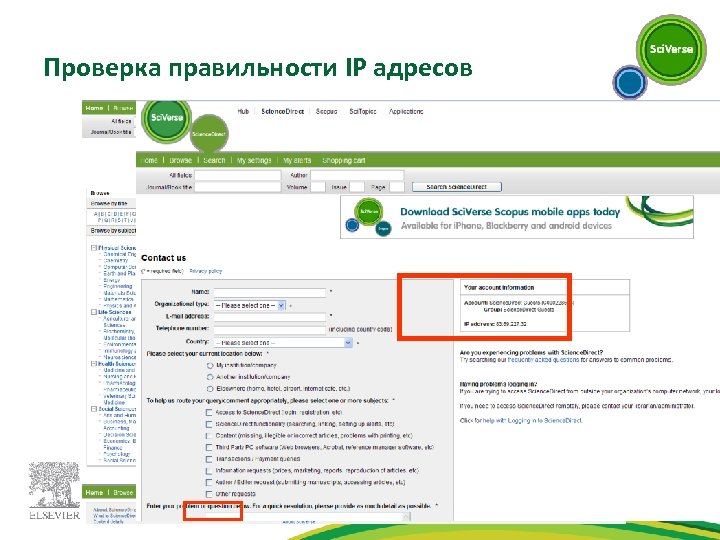Open SciTopics in the top navigation
This screenshot has width=720, height=540.
click(x=363, y=112)
